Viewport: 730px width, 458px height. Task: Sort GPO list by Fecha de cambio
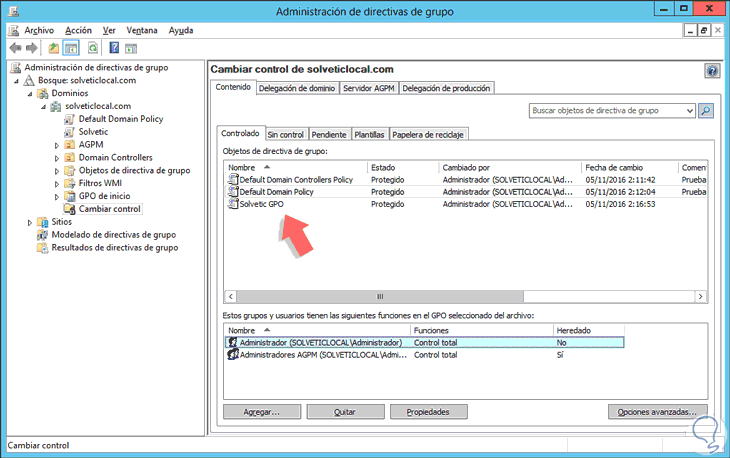click(629, 167)
